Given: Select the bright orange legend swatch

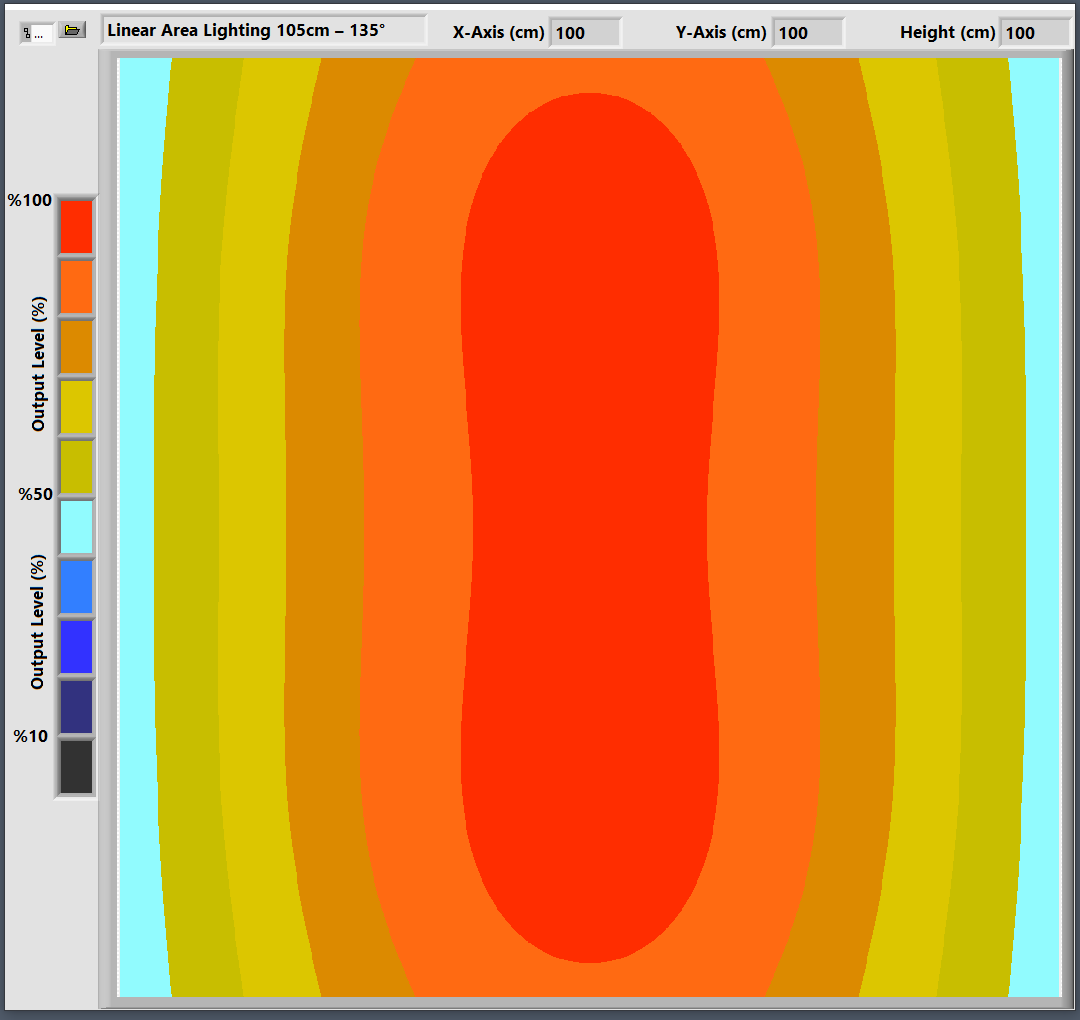Looking at the screenshot, I should (76, 287).
